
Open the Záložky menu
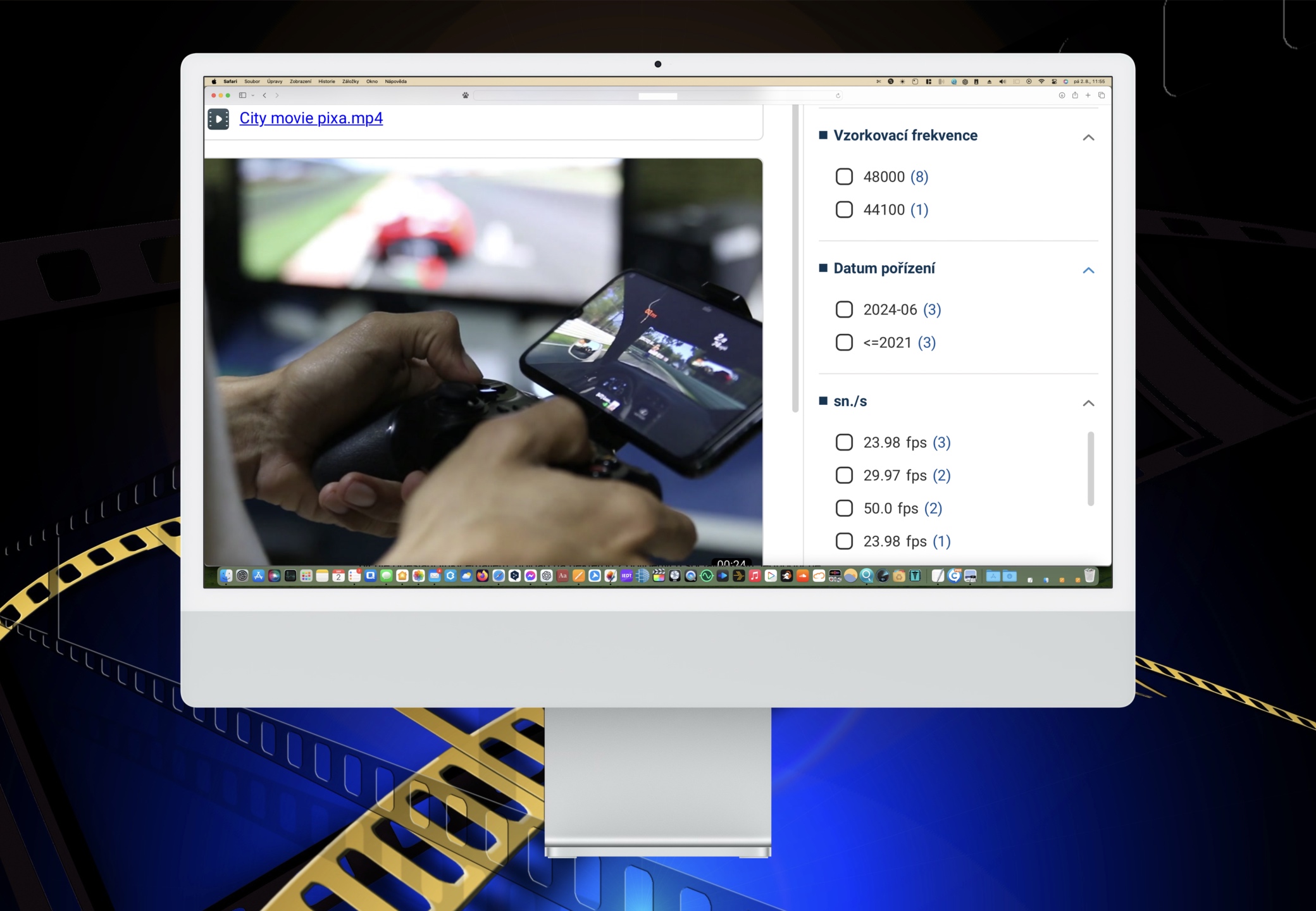351,82
